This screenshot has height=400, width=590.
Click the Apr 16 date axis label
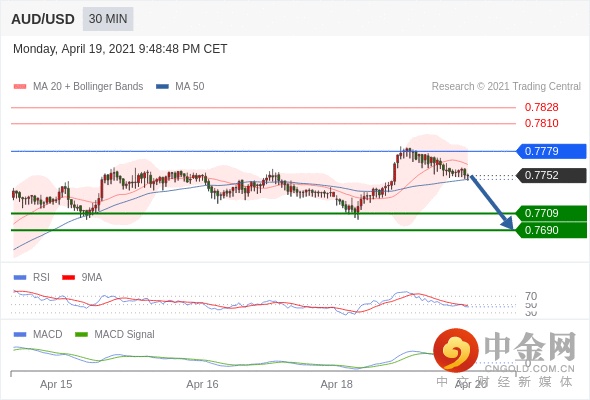pyautogui.click(x=202, y=384)
